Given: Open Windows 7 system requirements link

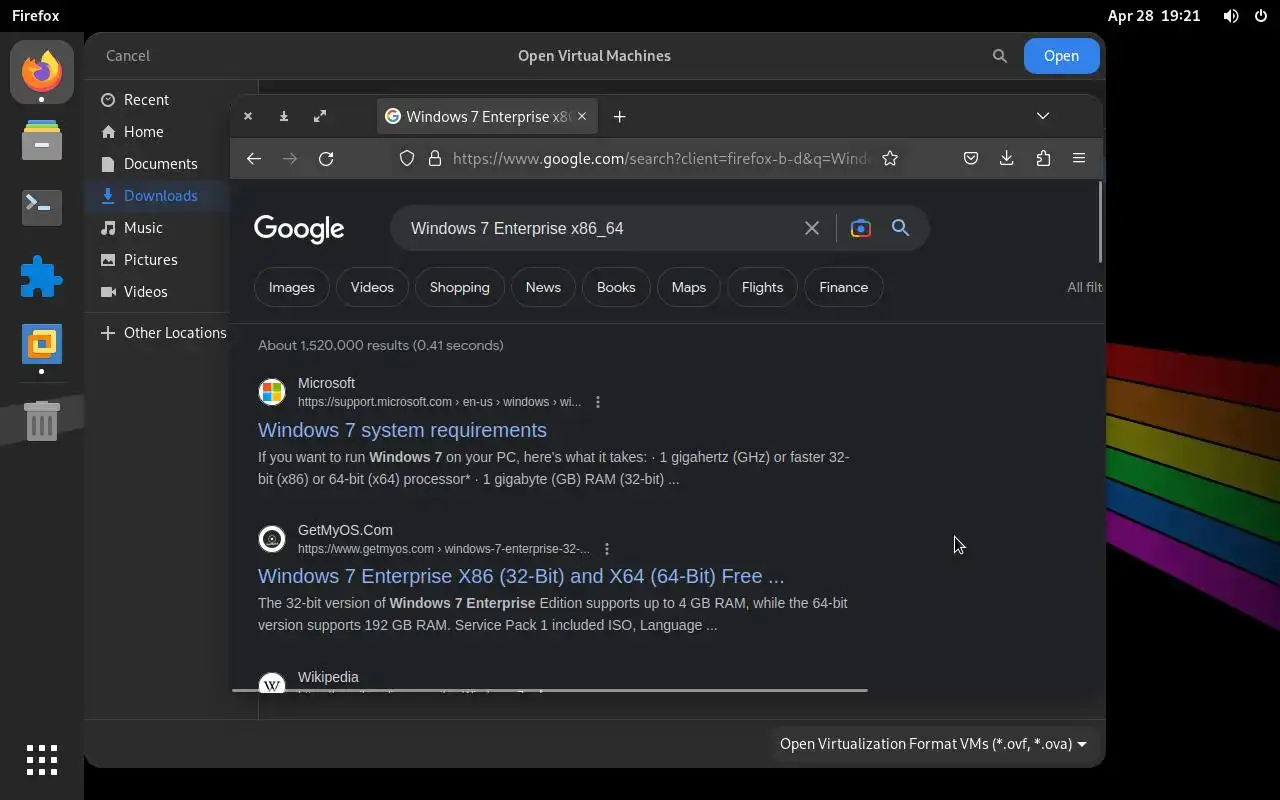Looking at the screenshot, I should (x=402, y=430).
